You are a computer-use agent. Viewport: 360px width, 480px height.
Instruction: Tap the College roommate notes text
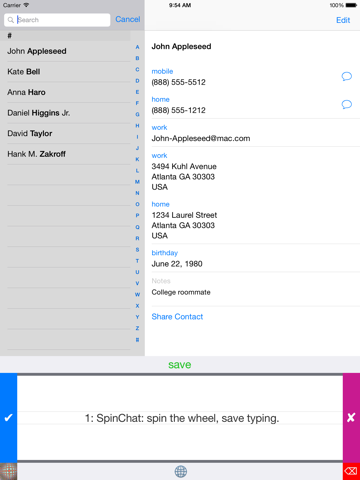click(181, 292)
